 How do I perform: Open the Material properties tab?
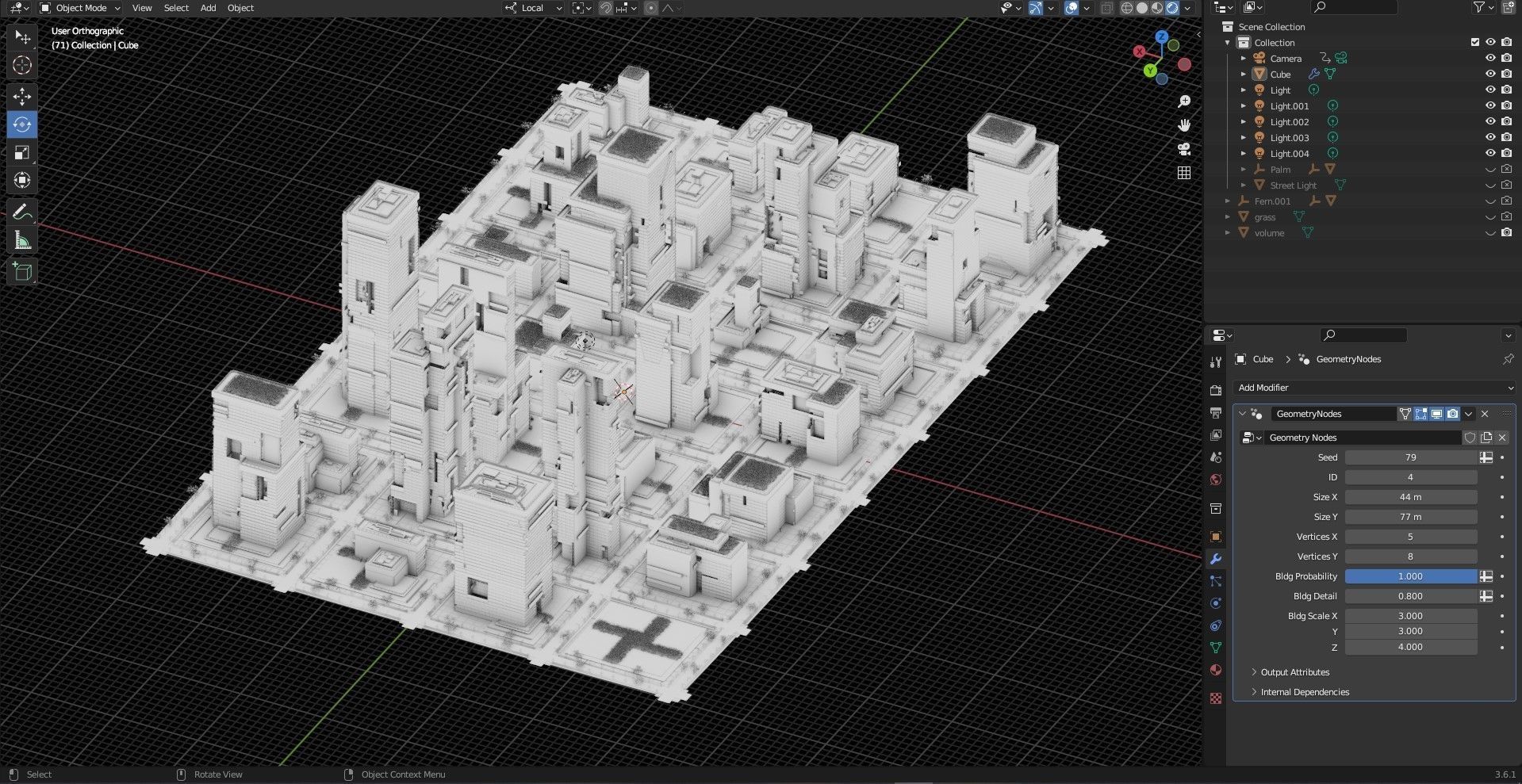(1216, 670)
